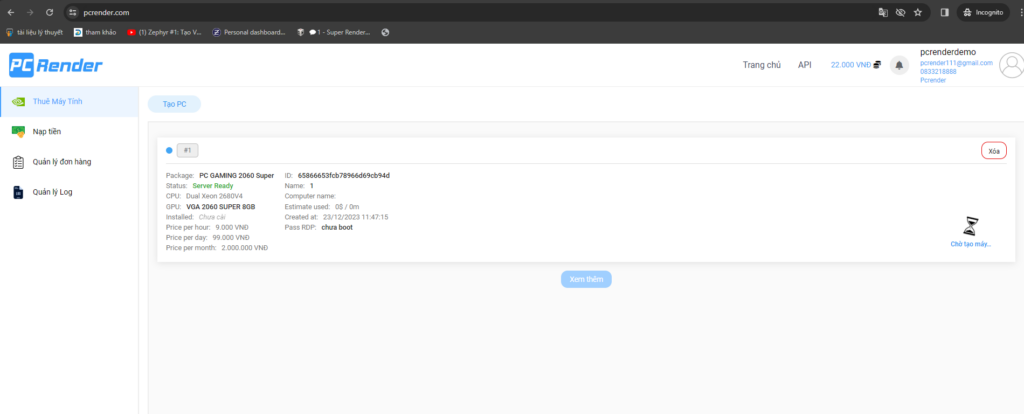
Task: Click the Server Ready status text
Action: tap(213, 185)
